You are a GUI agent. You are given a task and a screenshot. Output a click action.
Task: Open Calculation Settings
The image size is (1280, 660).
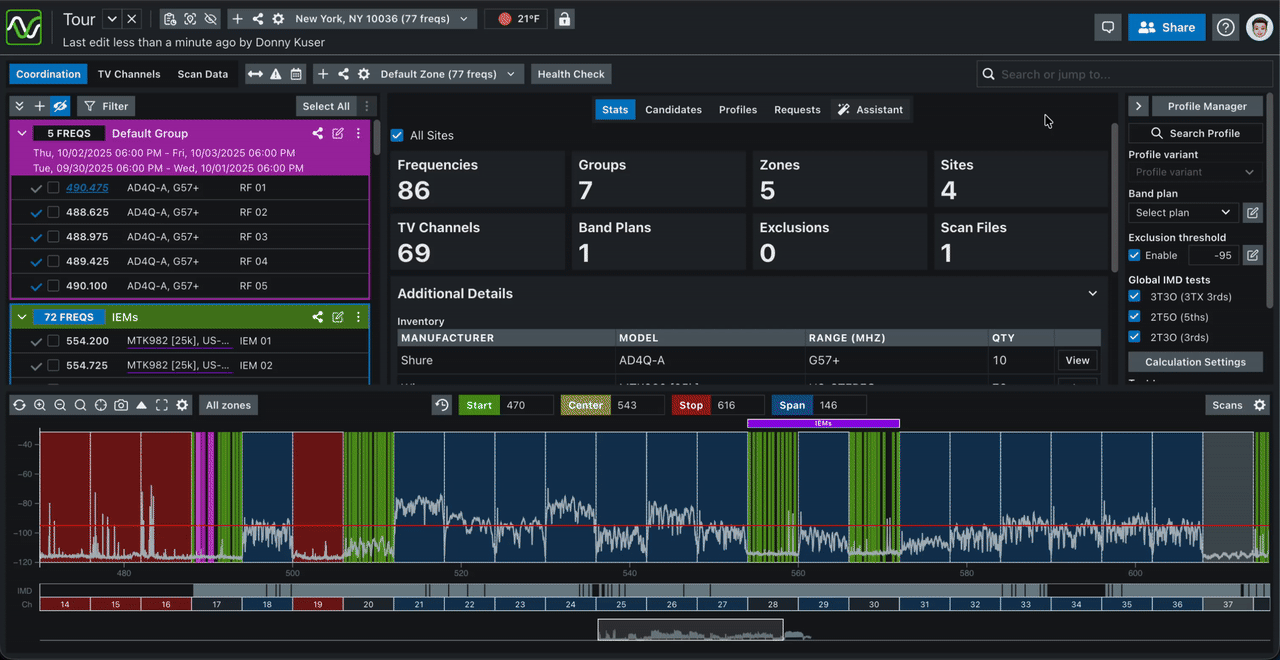(1195, 362)
